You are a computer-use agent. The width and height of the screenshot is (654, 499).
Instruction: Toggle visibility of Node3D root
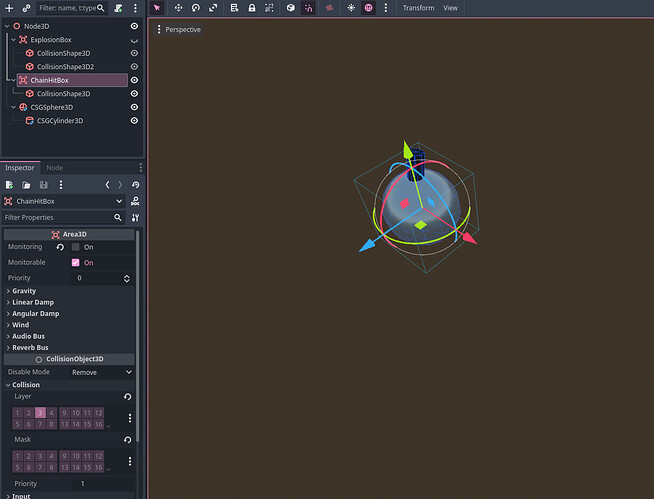134,26
